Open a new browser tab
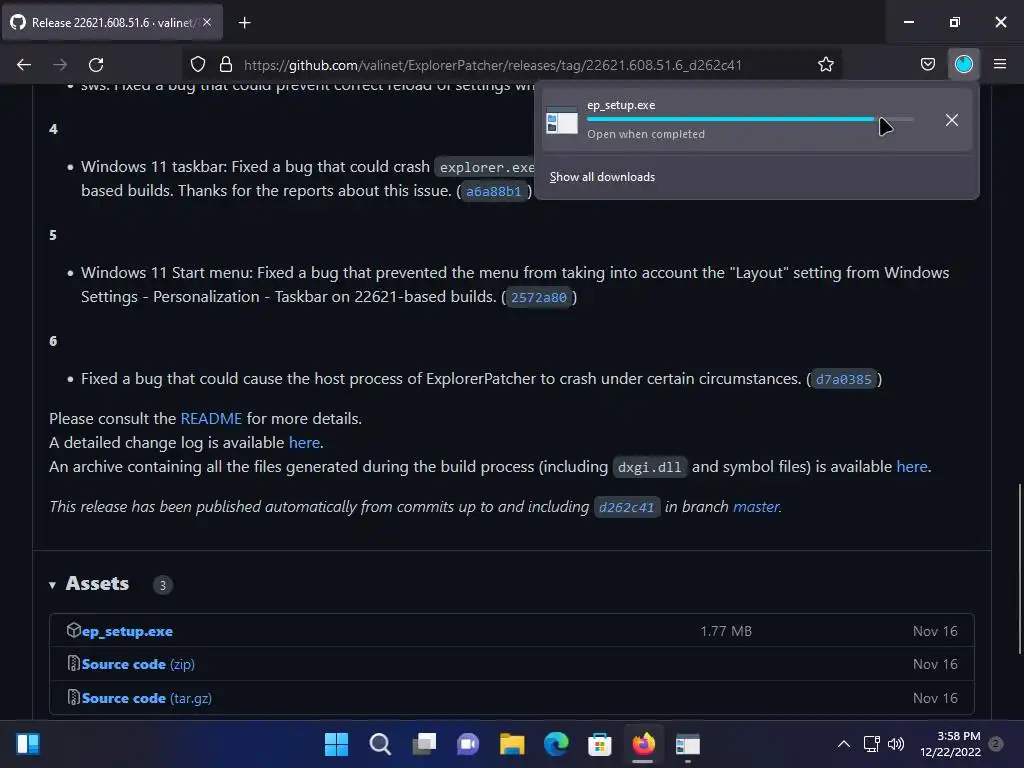The width and height of the screenshot is (1024, 768). pyautogui.click(x=244, y=23)
